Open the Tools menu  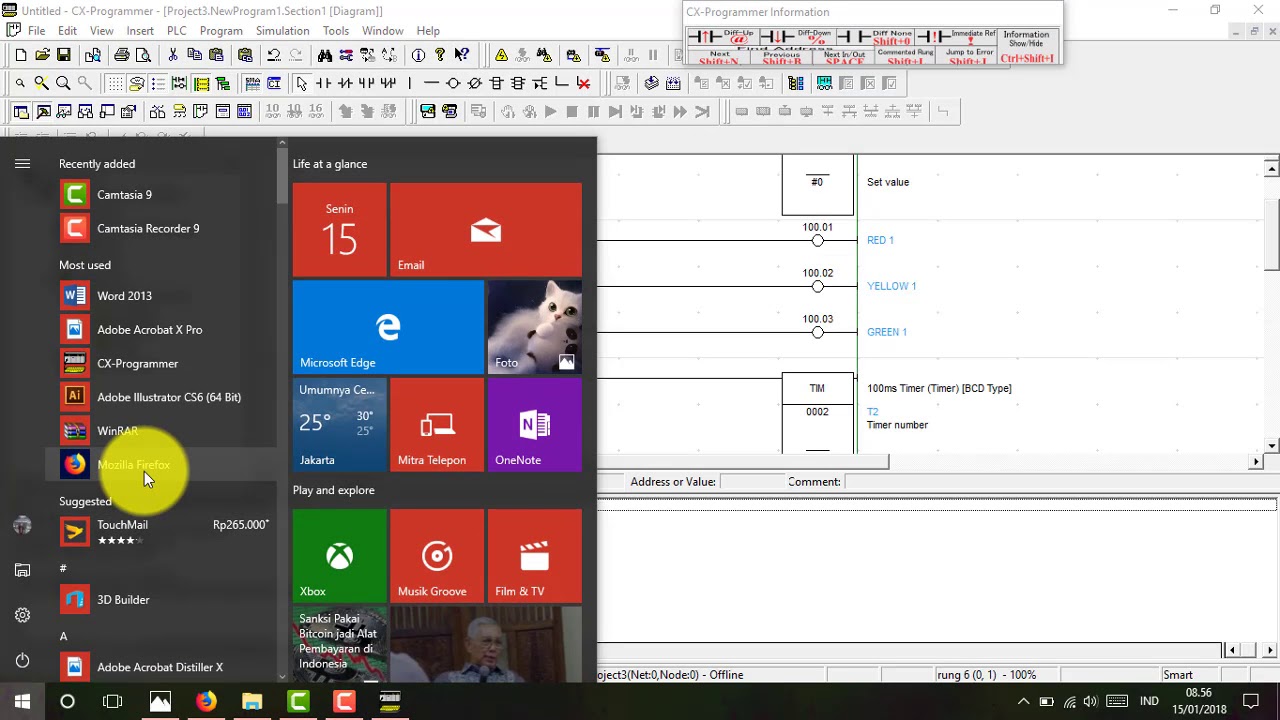tap(336, 31)
